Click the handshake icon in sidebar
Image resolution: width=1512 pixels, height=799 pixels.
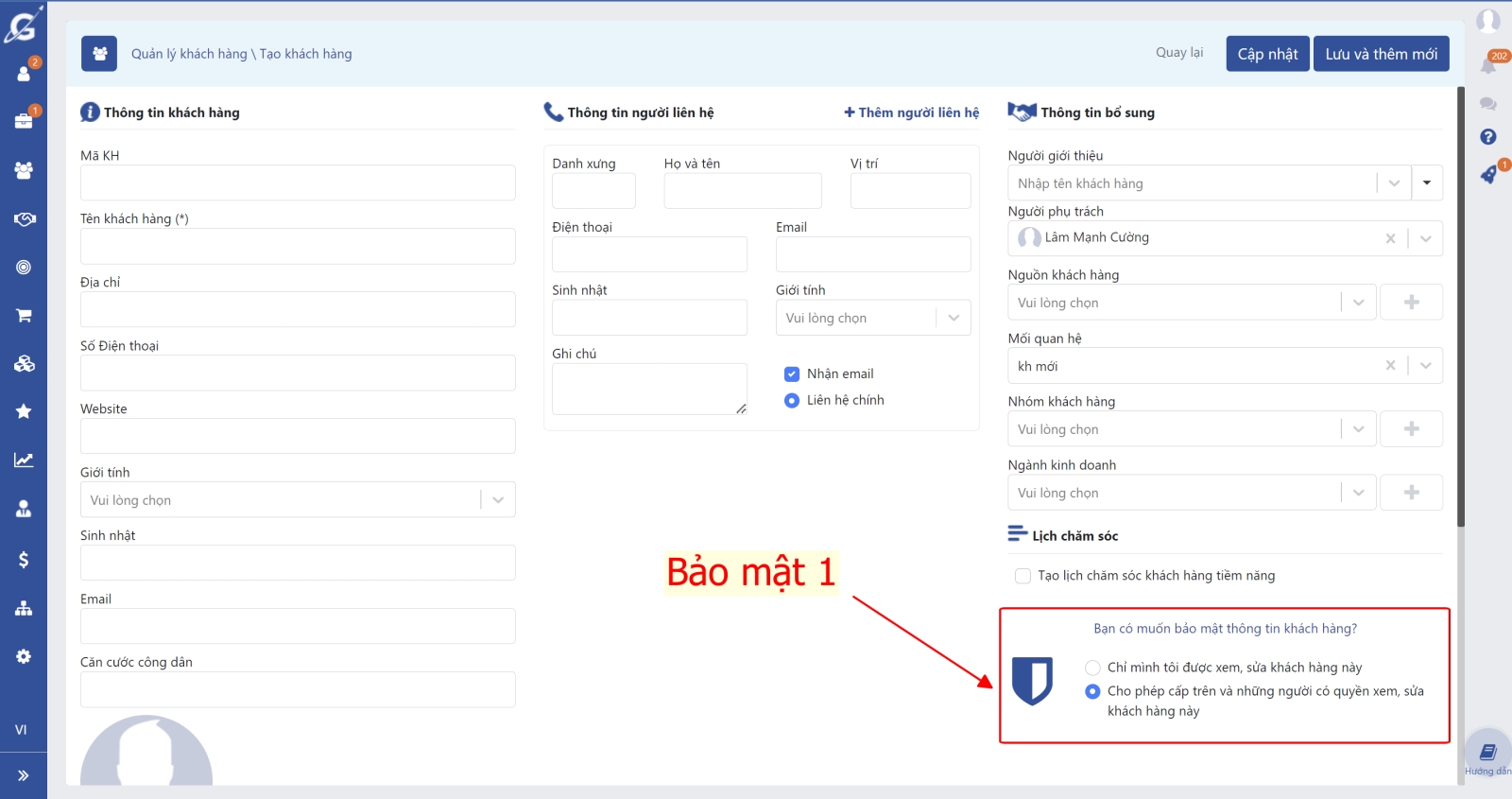click(x=24, y=219)
